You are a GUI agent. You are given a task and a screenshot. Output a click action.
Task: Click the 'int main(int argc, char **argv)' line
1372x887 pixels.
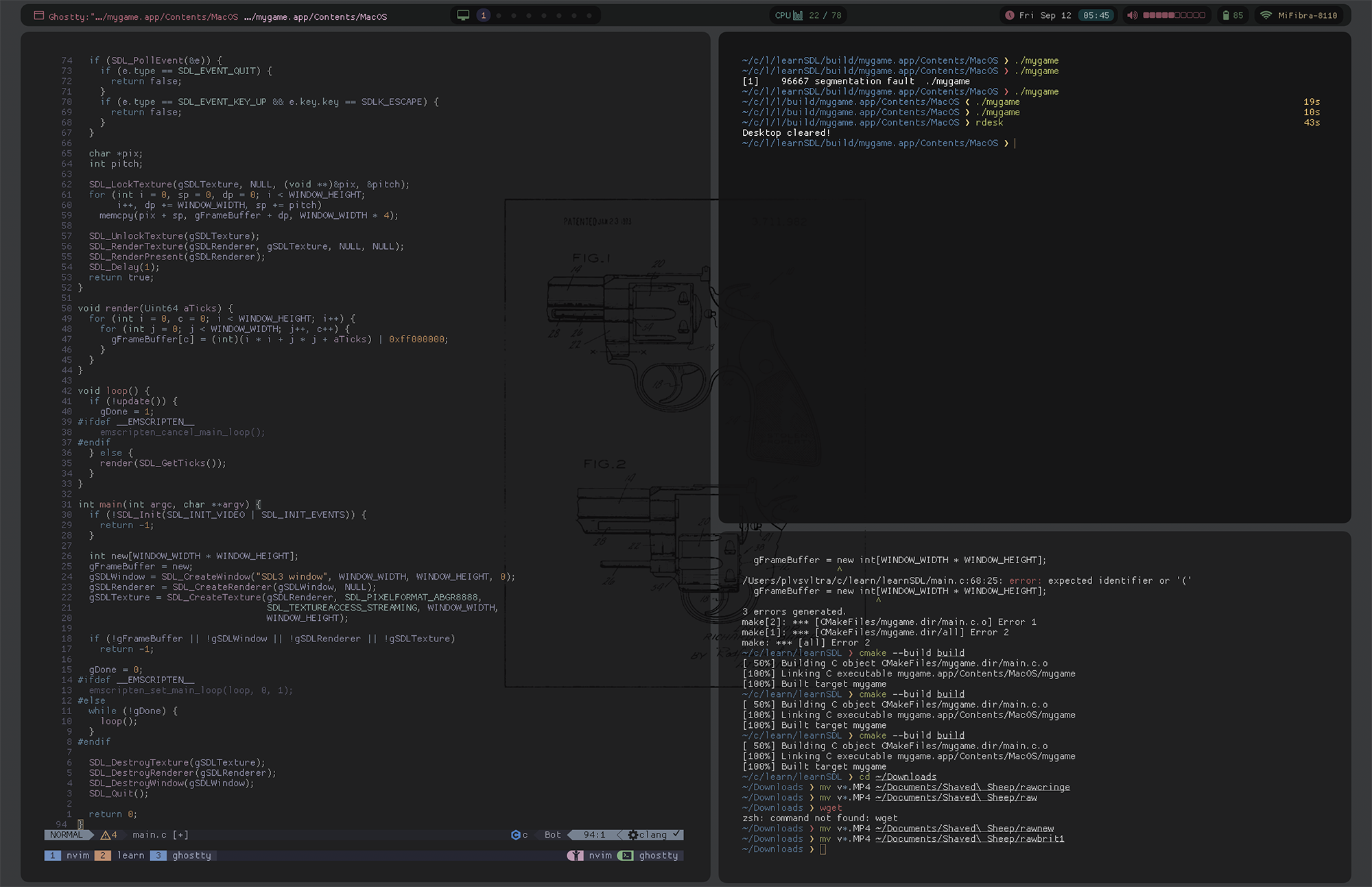tap(169, 504)
